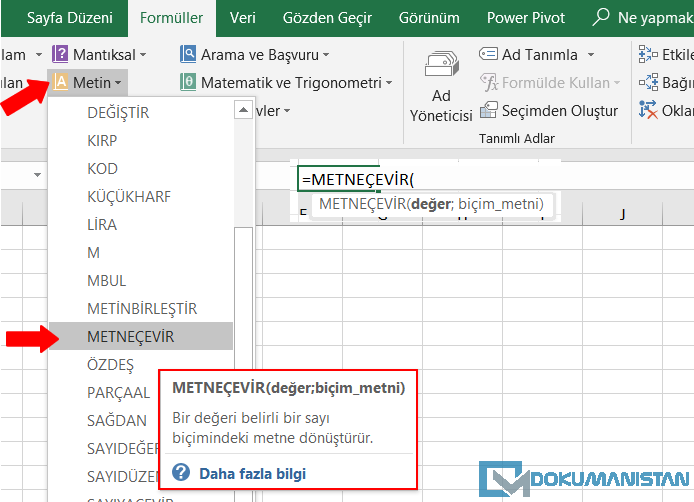Choose MBUL from the list
The width and height of the screenshot is (694, 502).
tap(141, 281)
